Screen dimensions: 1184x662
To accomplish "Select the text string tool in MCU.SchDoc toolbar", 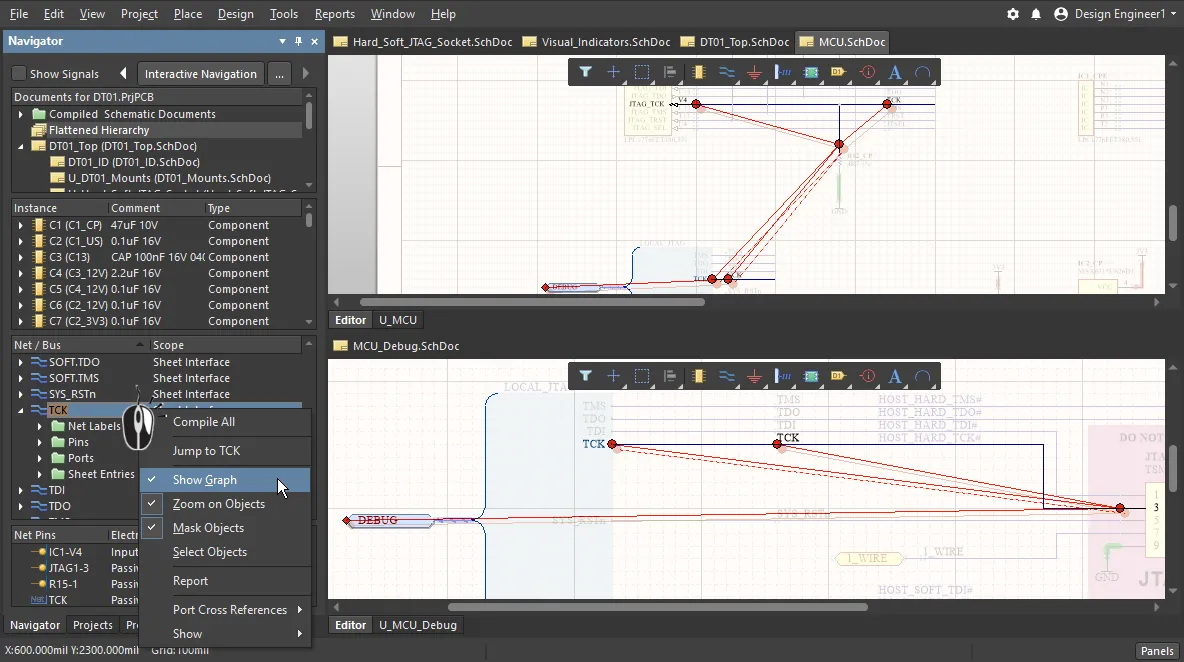I will (895, 72).
